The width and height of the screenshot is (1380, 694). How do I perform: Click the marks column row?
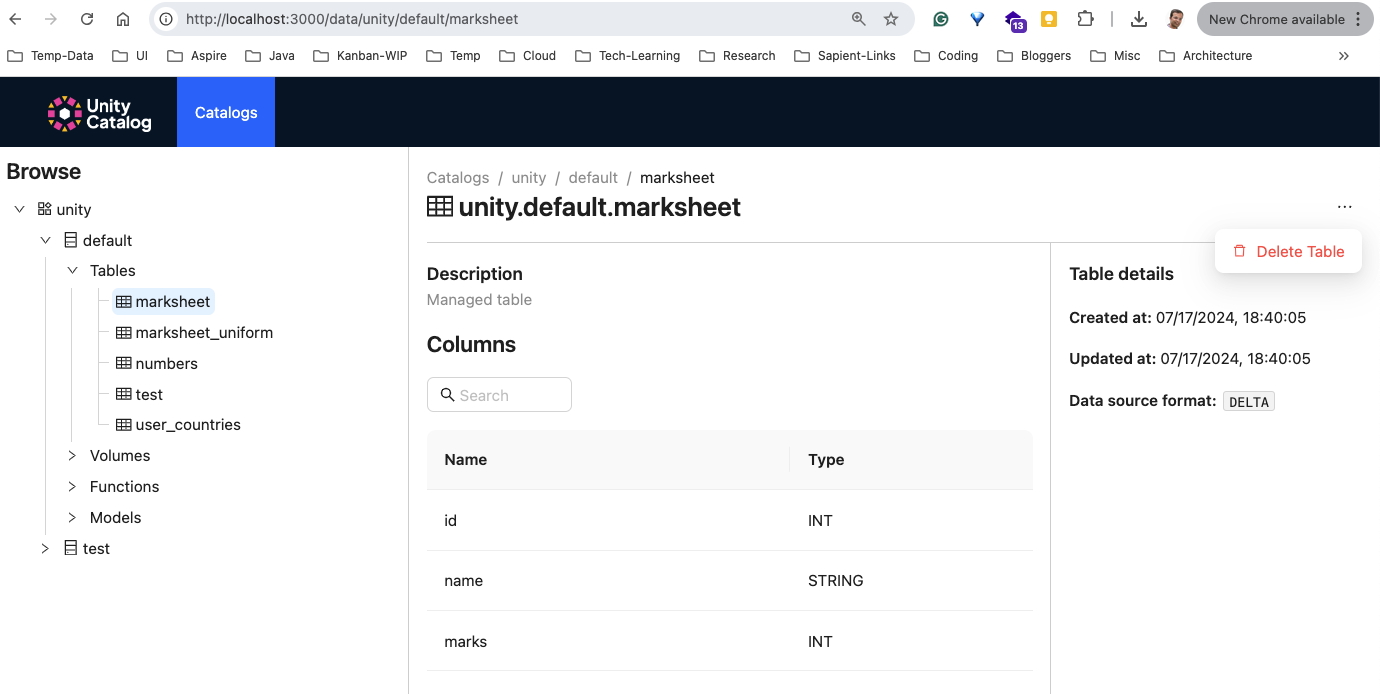[x=730, y=641]
